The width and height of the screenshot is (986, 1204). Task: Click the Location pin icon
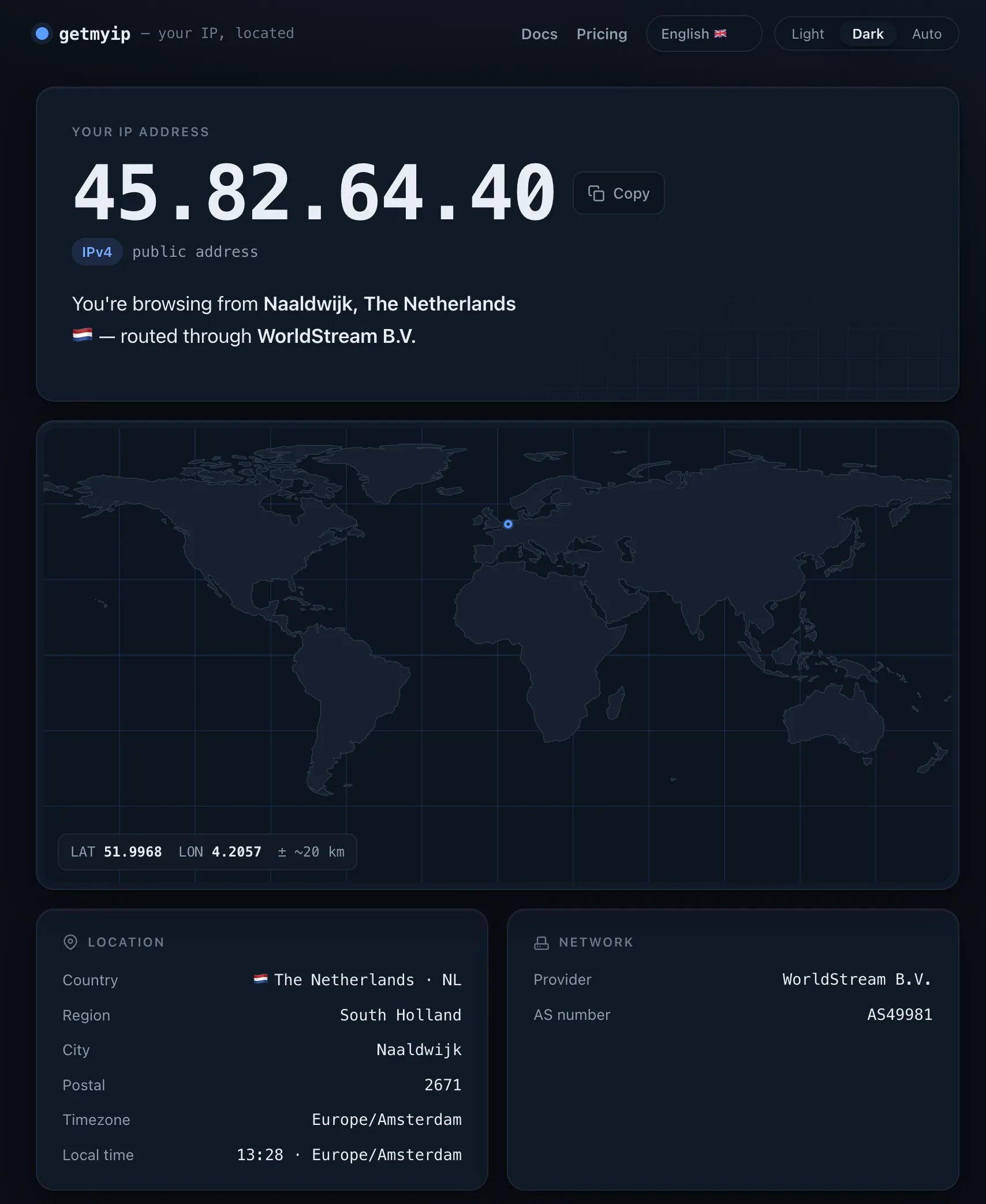click(70, 942)
